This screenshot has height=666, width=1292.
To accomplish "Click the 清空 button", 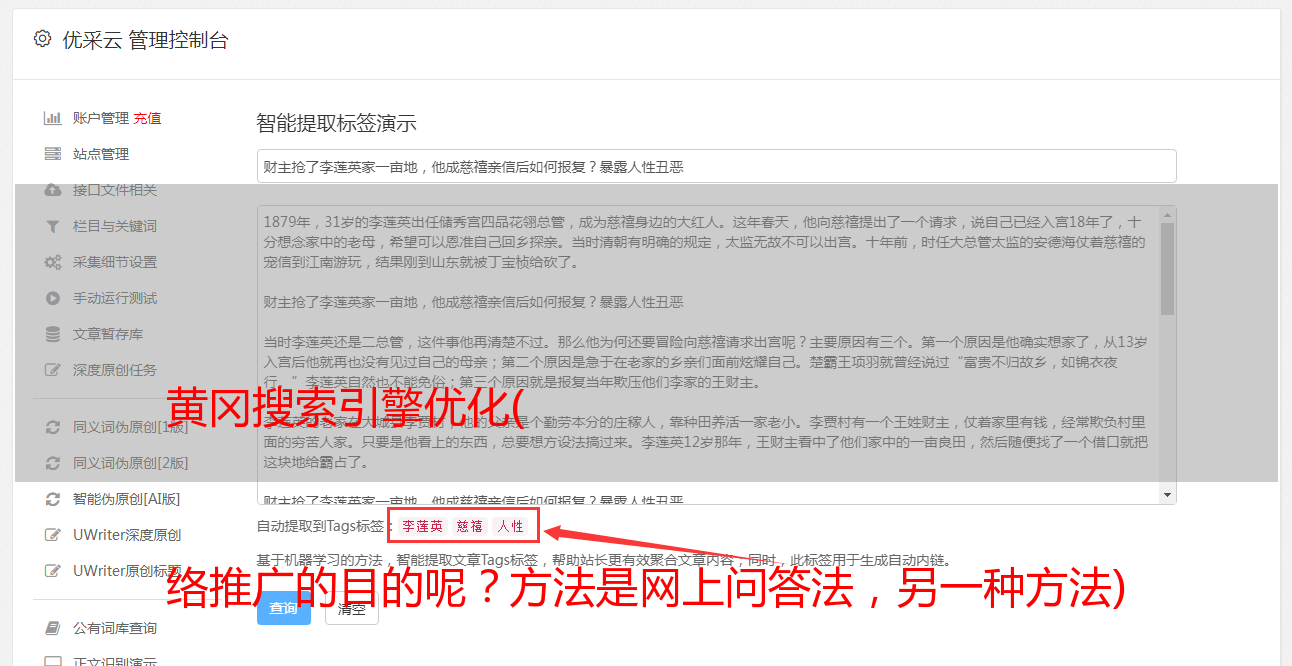I will pyautogui.click(x=352, y=608).
